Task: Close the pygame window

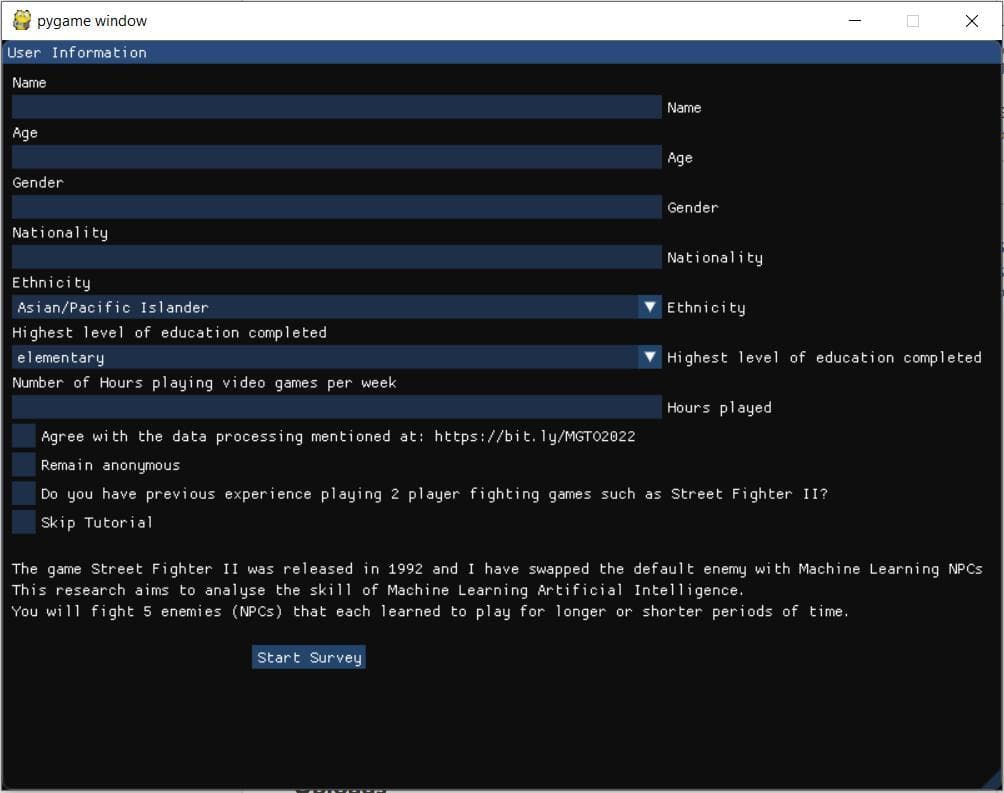Action: [971, 20]
